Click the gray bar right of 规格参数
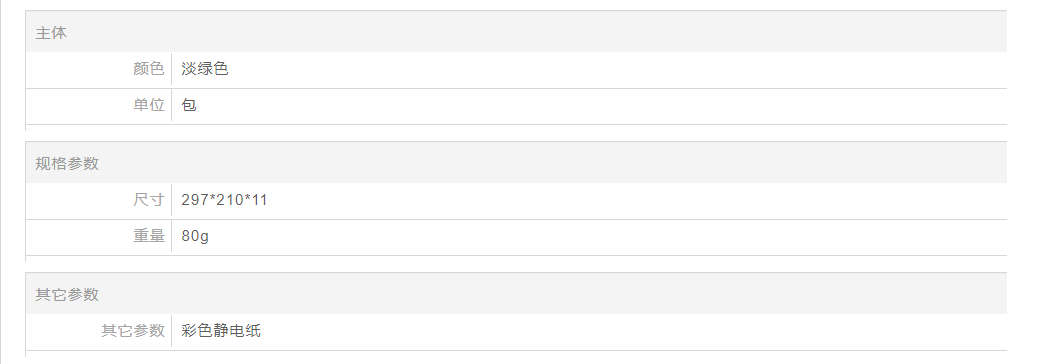1038x364 pixels. pyautogui.click(x=553, y=164)
